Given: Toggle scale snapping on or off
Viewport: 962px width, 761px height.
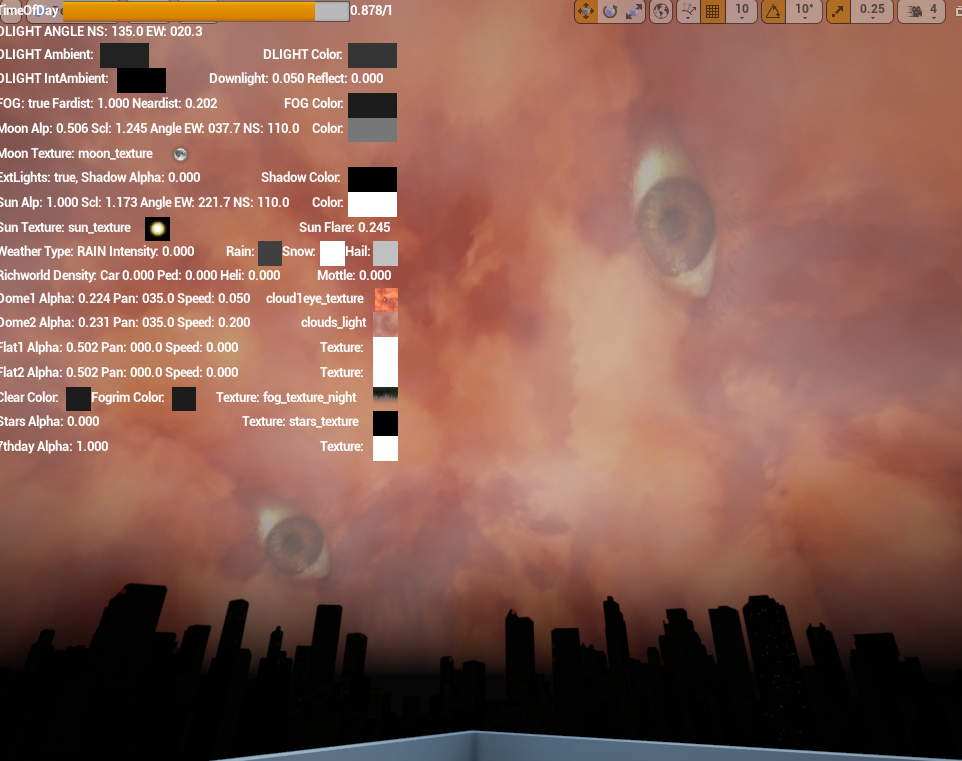Looking at the screenshot, I should click(838, 12).
